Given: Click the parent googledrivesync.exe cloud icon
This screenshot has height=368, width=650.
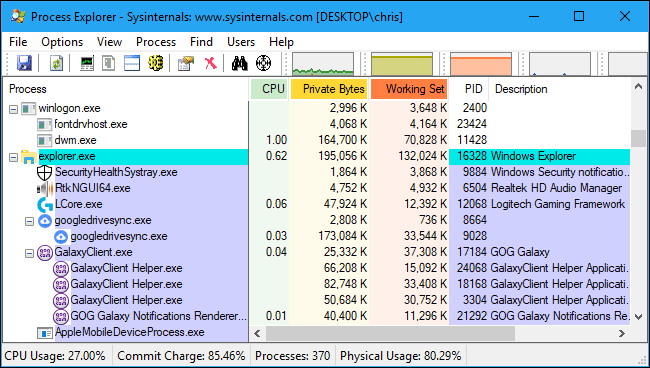Looking at the screenshot, I should click(x=45, y=220).
